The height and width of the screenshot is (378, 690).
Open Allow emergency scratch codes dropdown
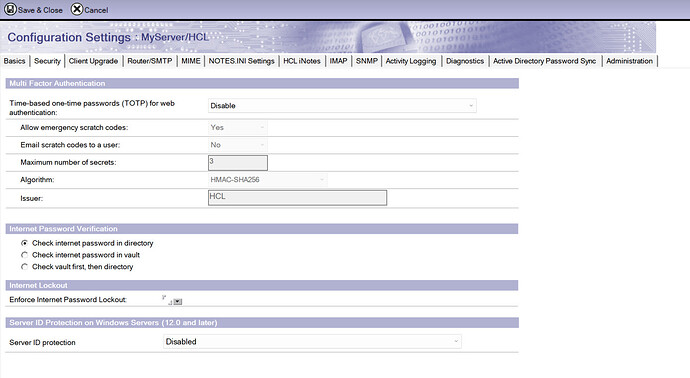(237, 128)
